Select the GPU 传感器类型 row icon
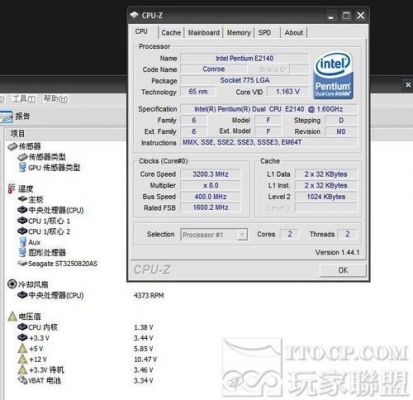413x400 pixels. click(22, 167)
